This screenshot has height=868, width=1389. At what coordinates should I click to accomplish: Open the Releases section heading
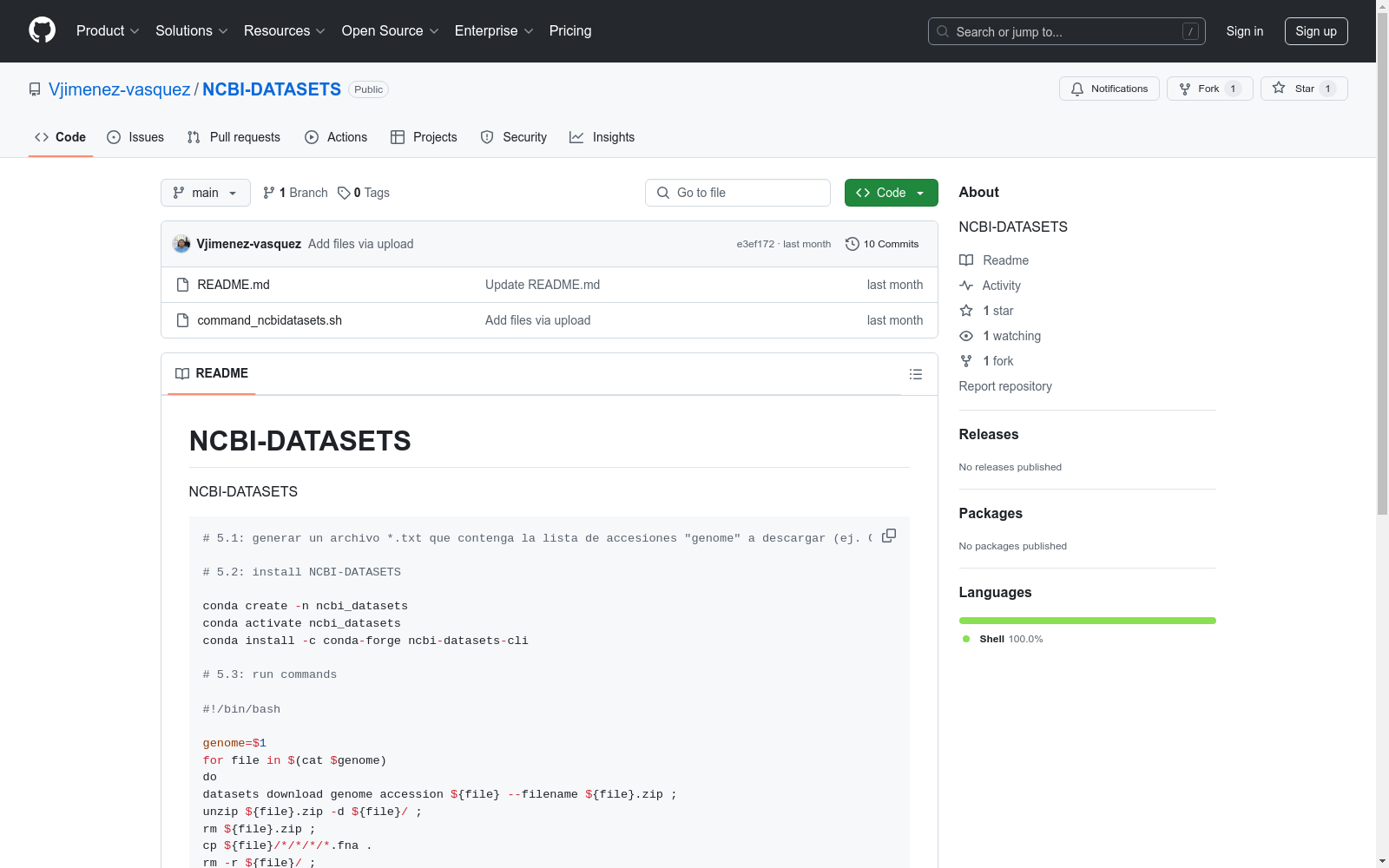click(989, 434)
